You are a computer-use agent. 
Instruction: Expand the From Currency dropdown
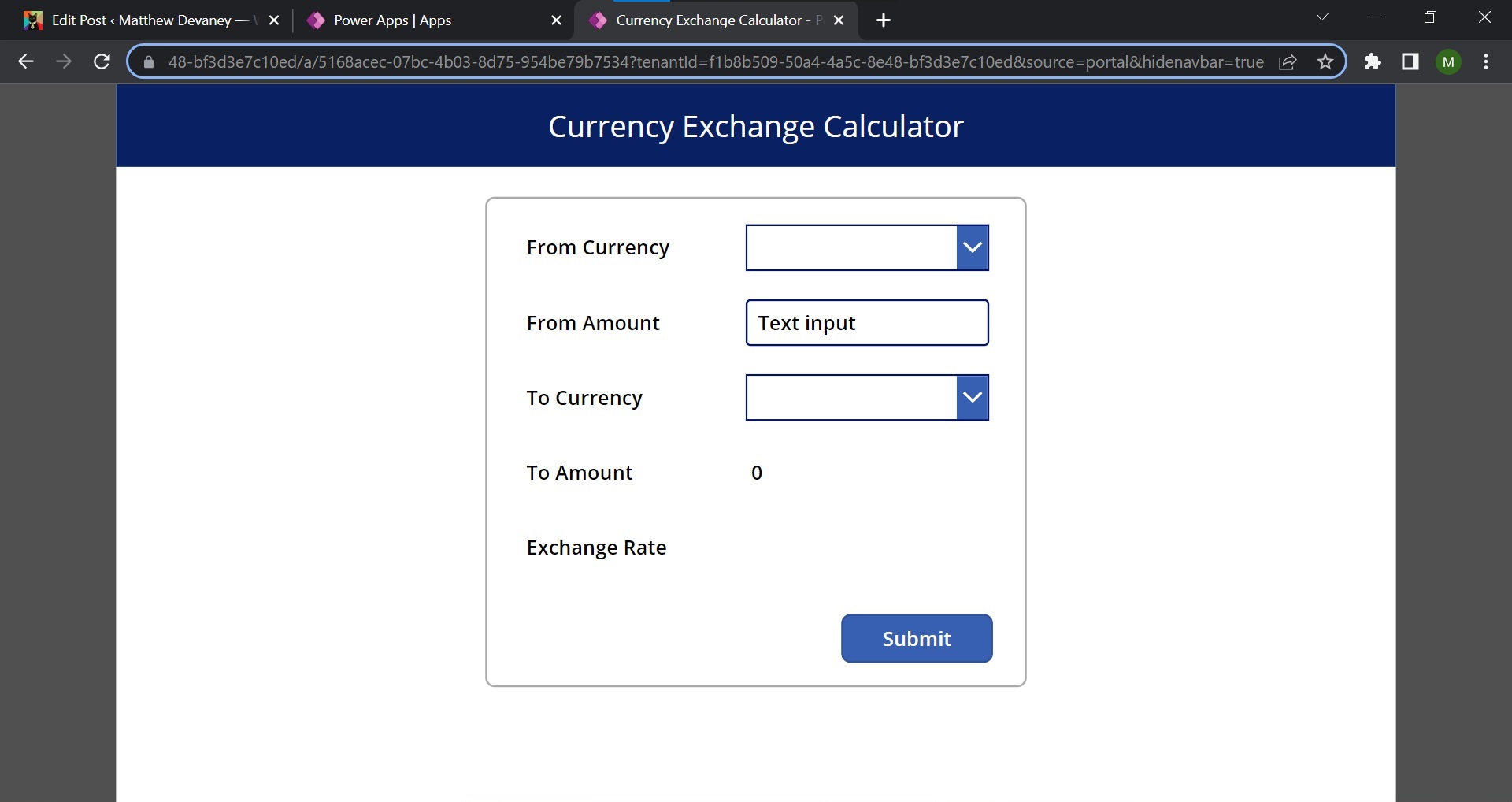[x=972, y=247]
